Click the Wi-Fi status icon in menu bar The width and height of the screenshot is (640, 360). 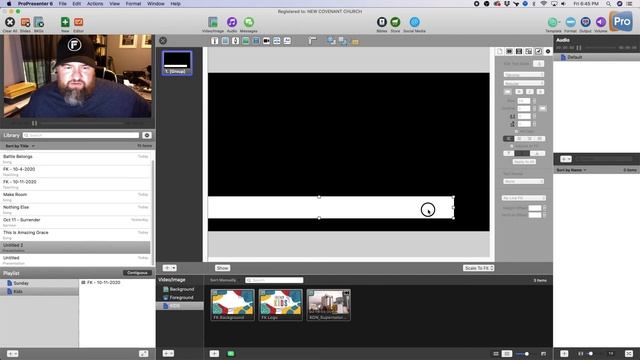[x=544, y=4]
